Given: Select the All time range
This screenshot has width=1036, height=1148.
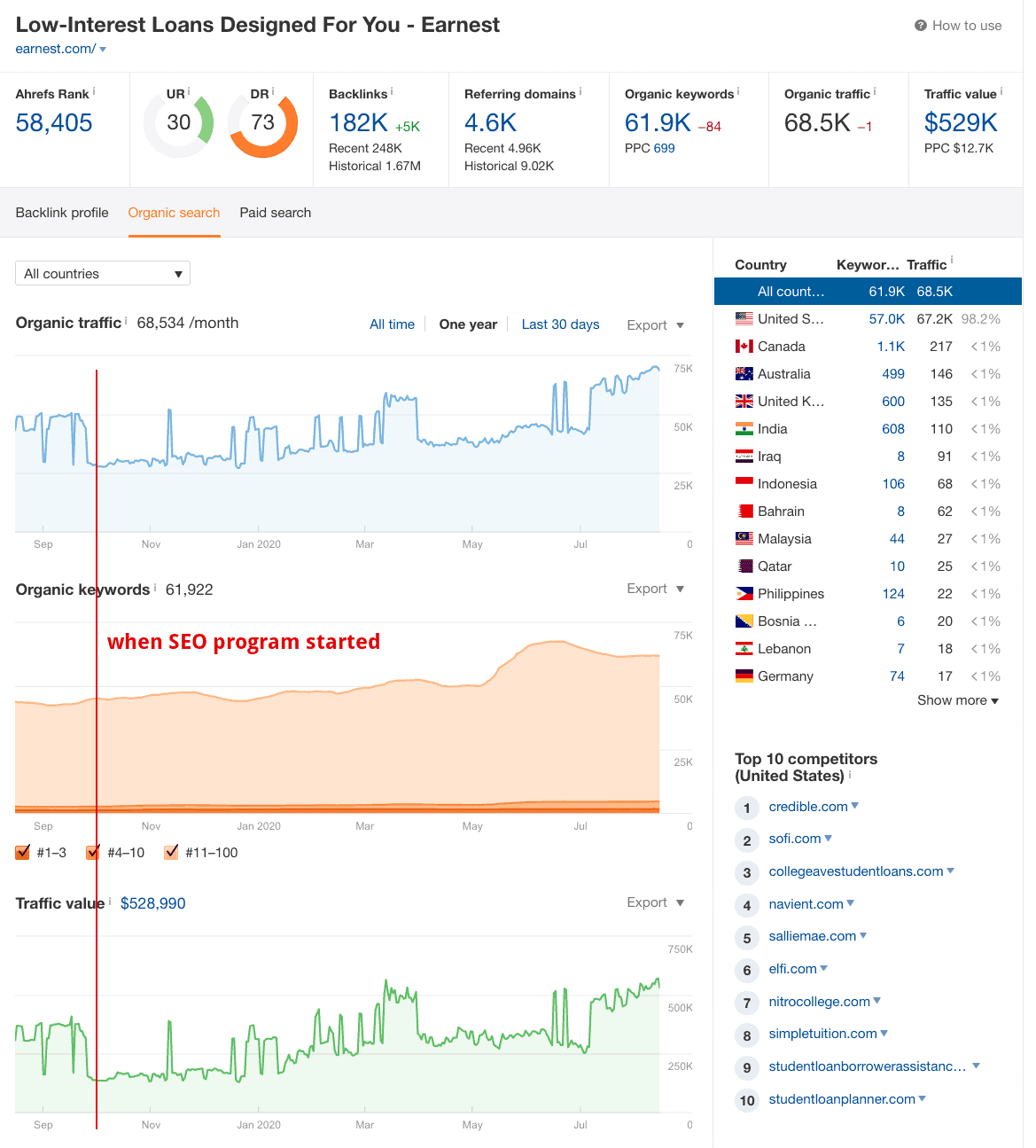Looking at the screenshot, I should (x=393, y=324).
